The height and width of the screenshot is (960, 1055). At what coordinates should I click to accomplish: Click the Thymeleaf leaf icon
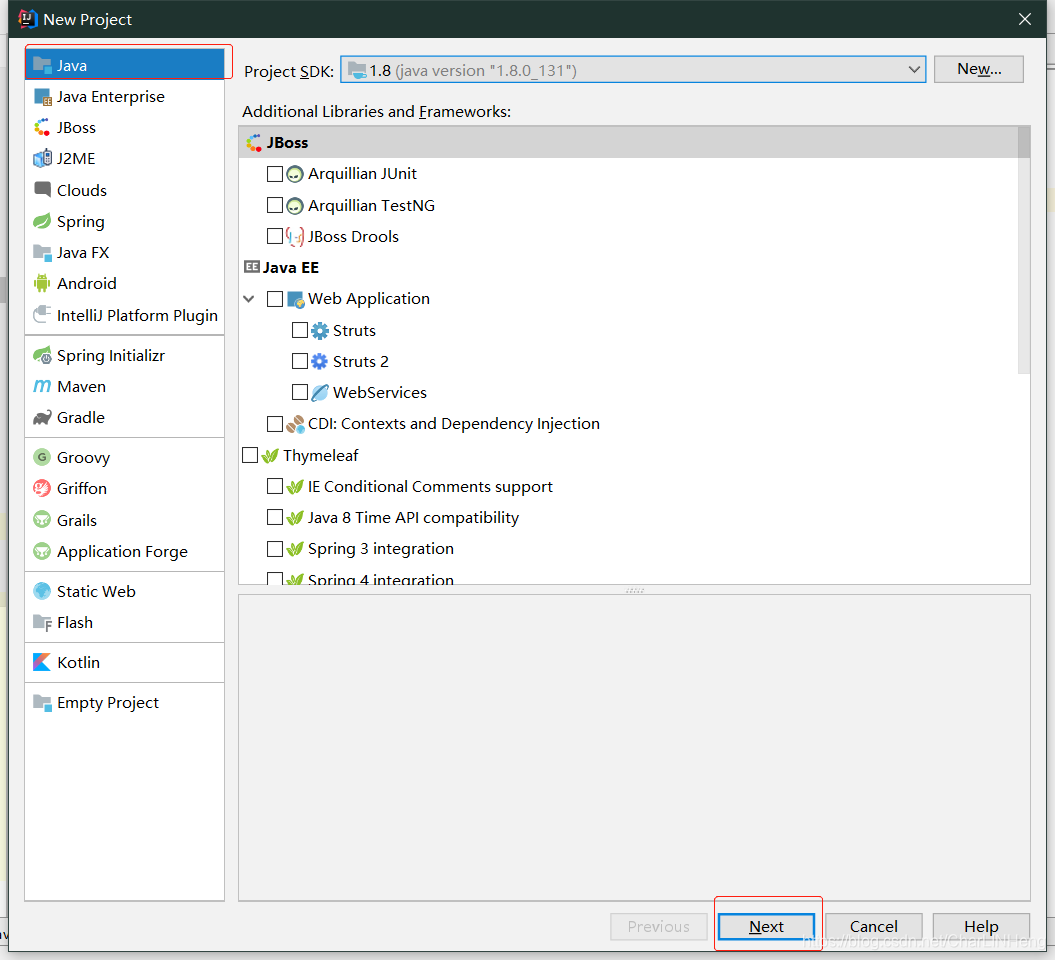point(270,456)
